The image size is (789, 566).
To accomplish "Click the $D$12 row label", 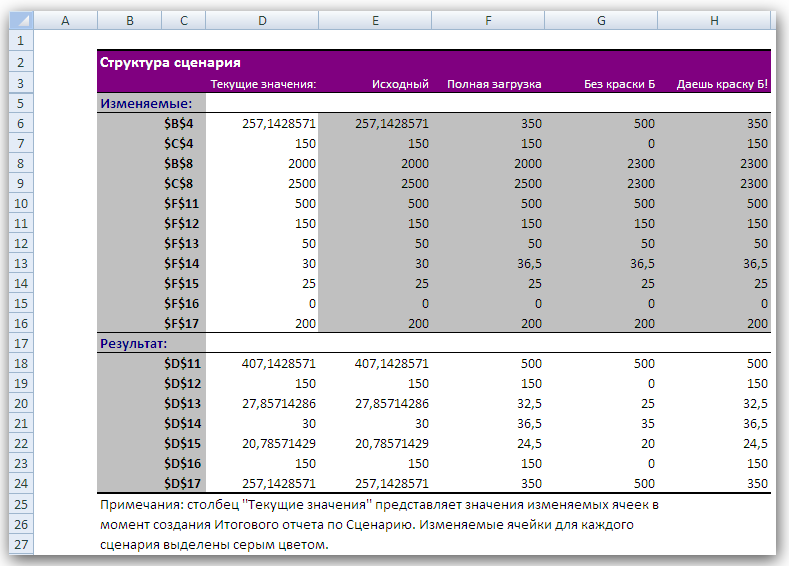I will tap(182, 384).
